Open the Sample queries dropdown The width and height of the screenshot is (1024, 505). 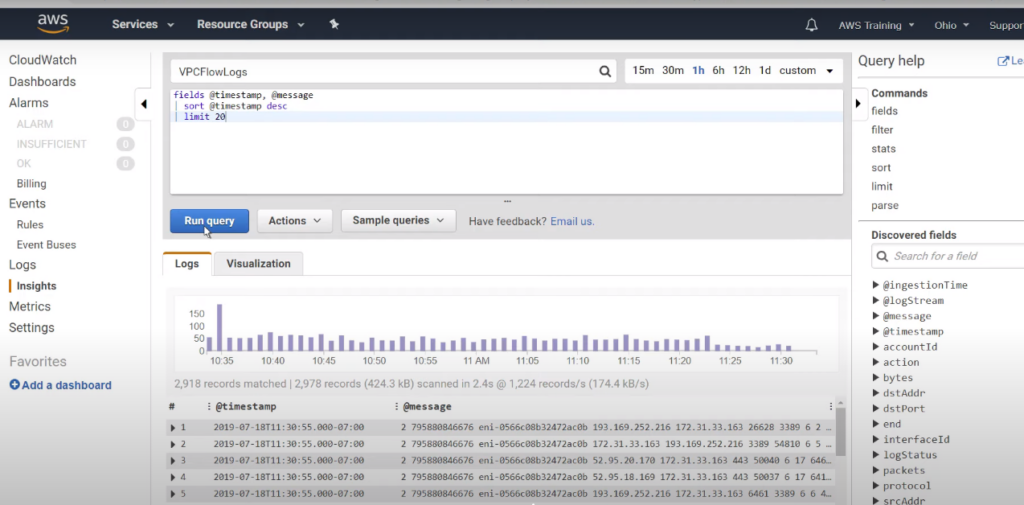coord(398,221)
